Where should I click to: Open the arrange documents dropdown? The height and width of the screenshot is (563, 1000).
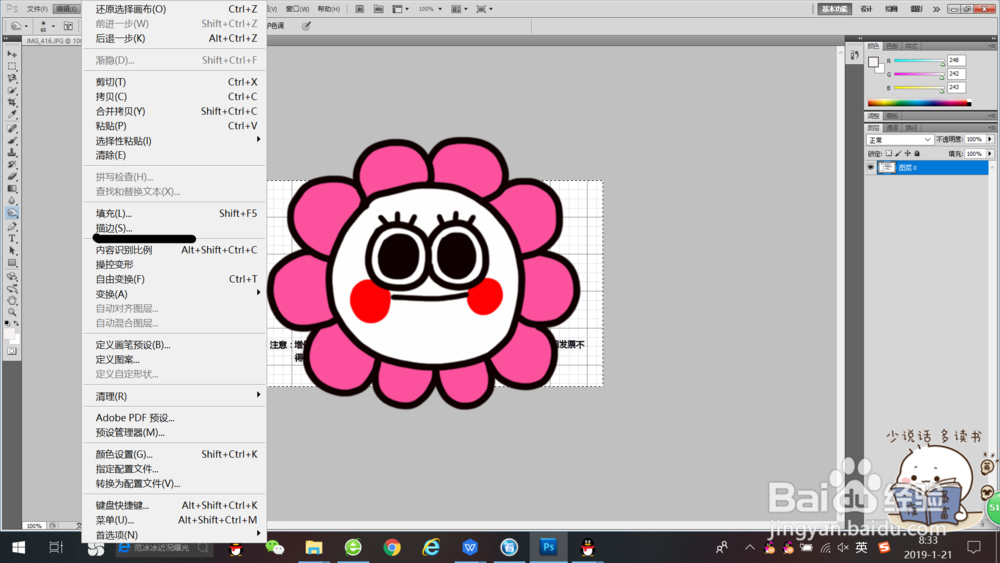tap(459, 9)
